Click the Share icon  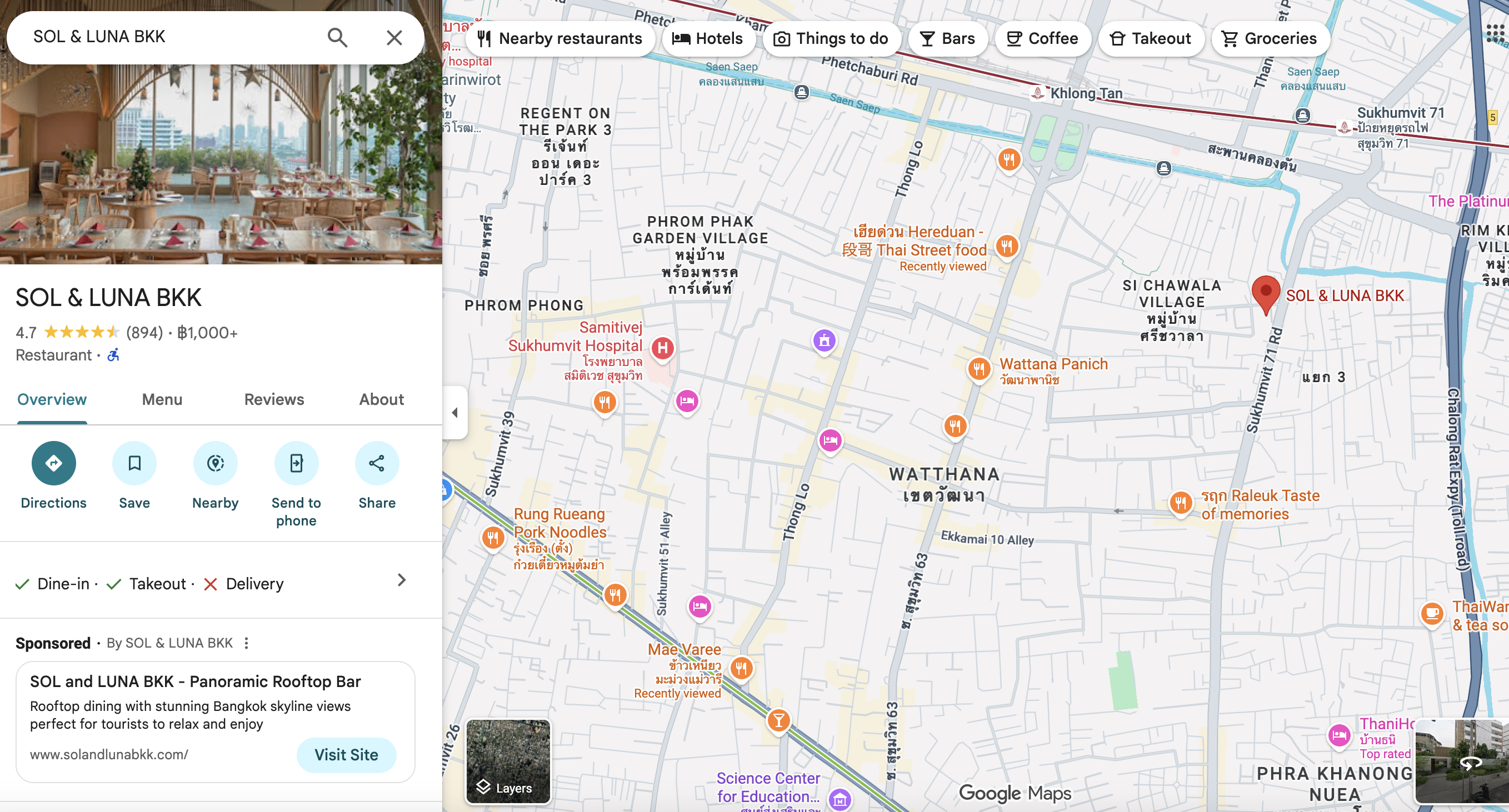click(x=377, y=463)
